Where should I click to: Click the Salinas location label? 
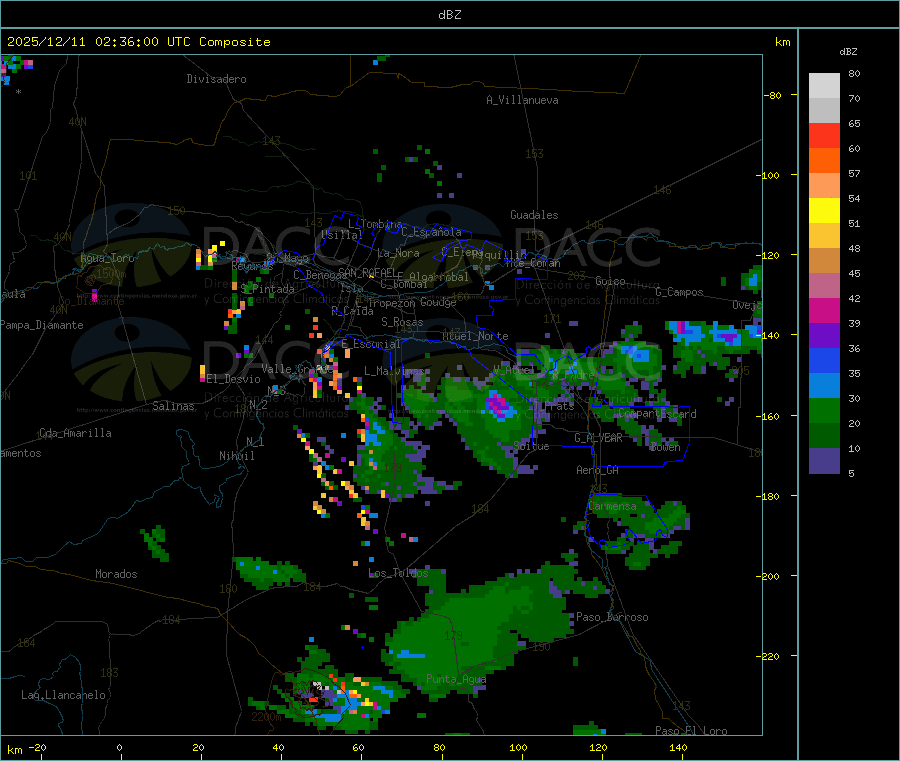[x=173, y=406]
